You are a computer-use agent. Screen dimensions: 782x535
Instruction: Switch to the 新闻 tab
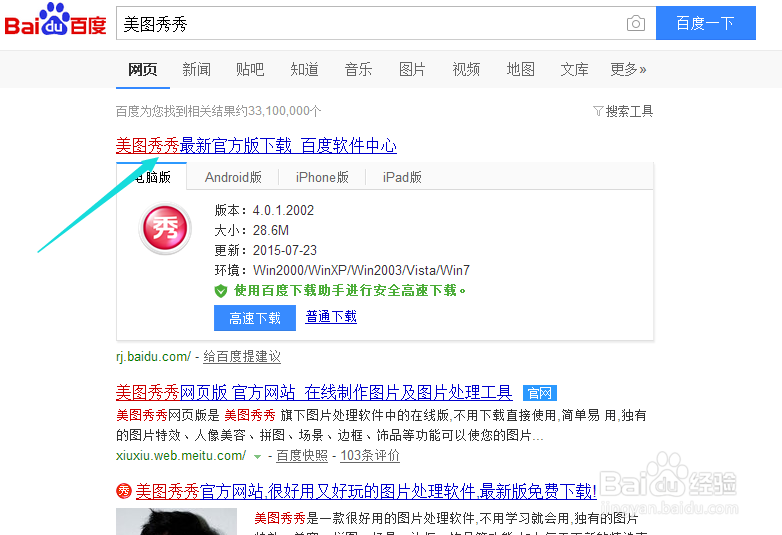click(196, 70)
